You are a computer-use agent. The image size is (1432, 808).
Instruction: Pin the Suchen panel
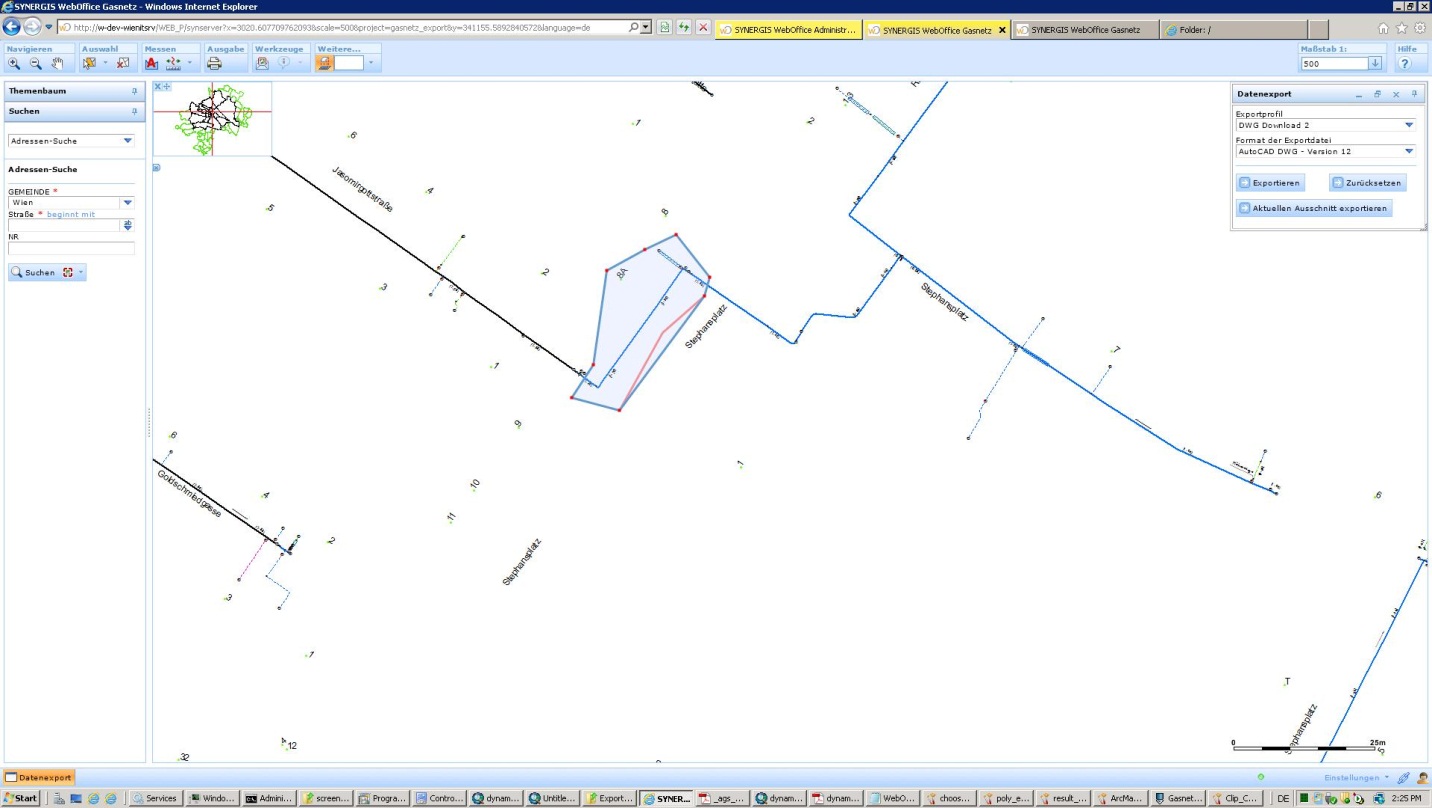click(135, 111)
